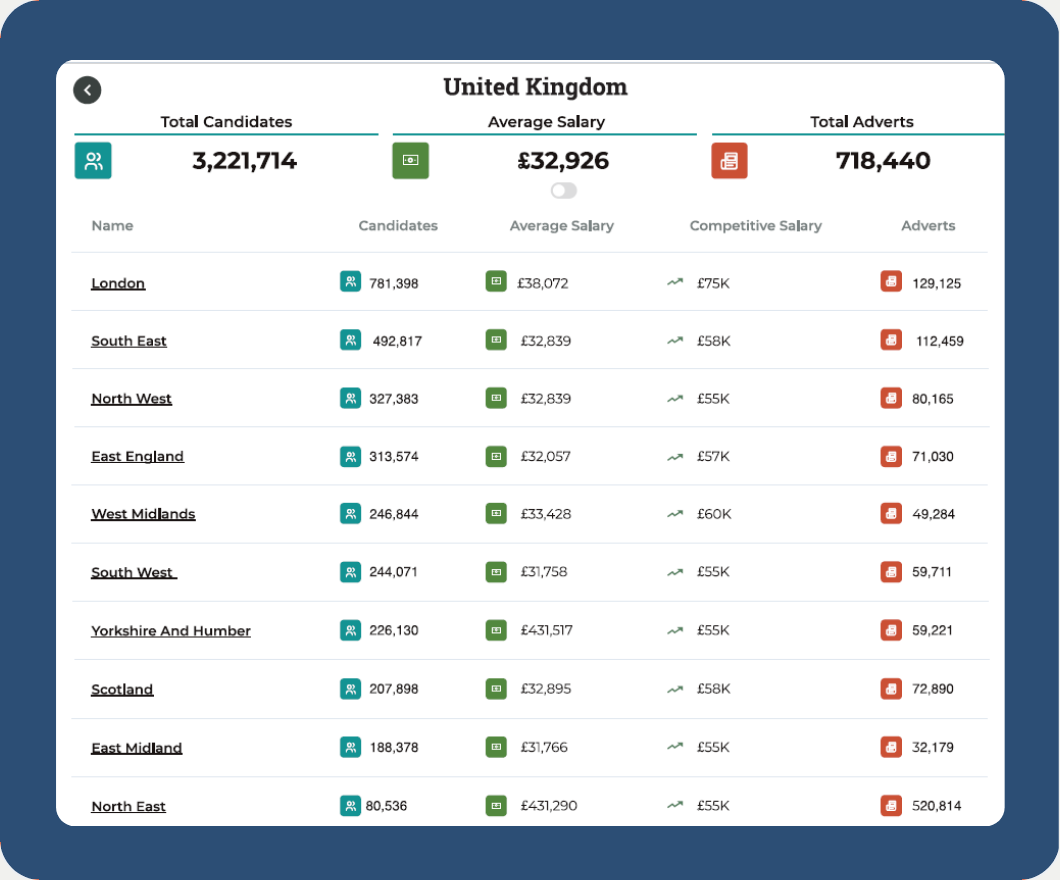This screenshot has width=1060, height=880.
Task: Open the Yorkshire And Humber link
Action: 171,631
